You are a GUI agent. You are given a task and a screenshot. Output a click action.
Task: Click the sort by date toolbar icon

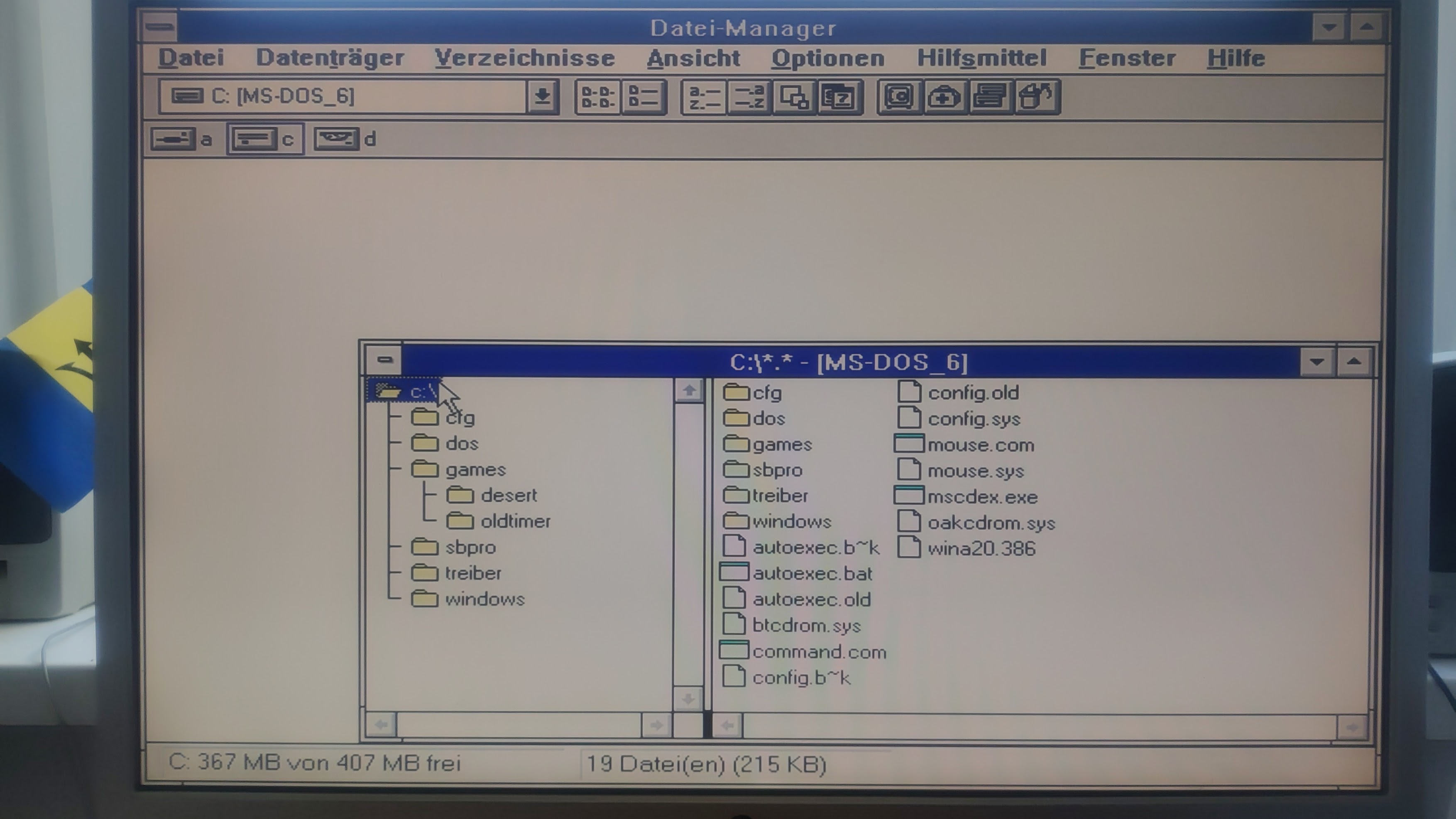tap(839, 97)
